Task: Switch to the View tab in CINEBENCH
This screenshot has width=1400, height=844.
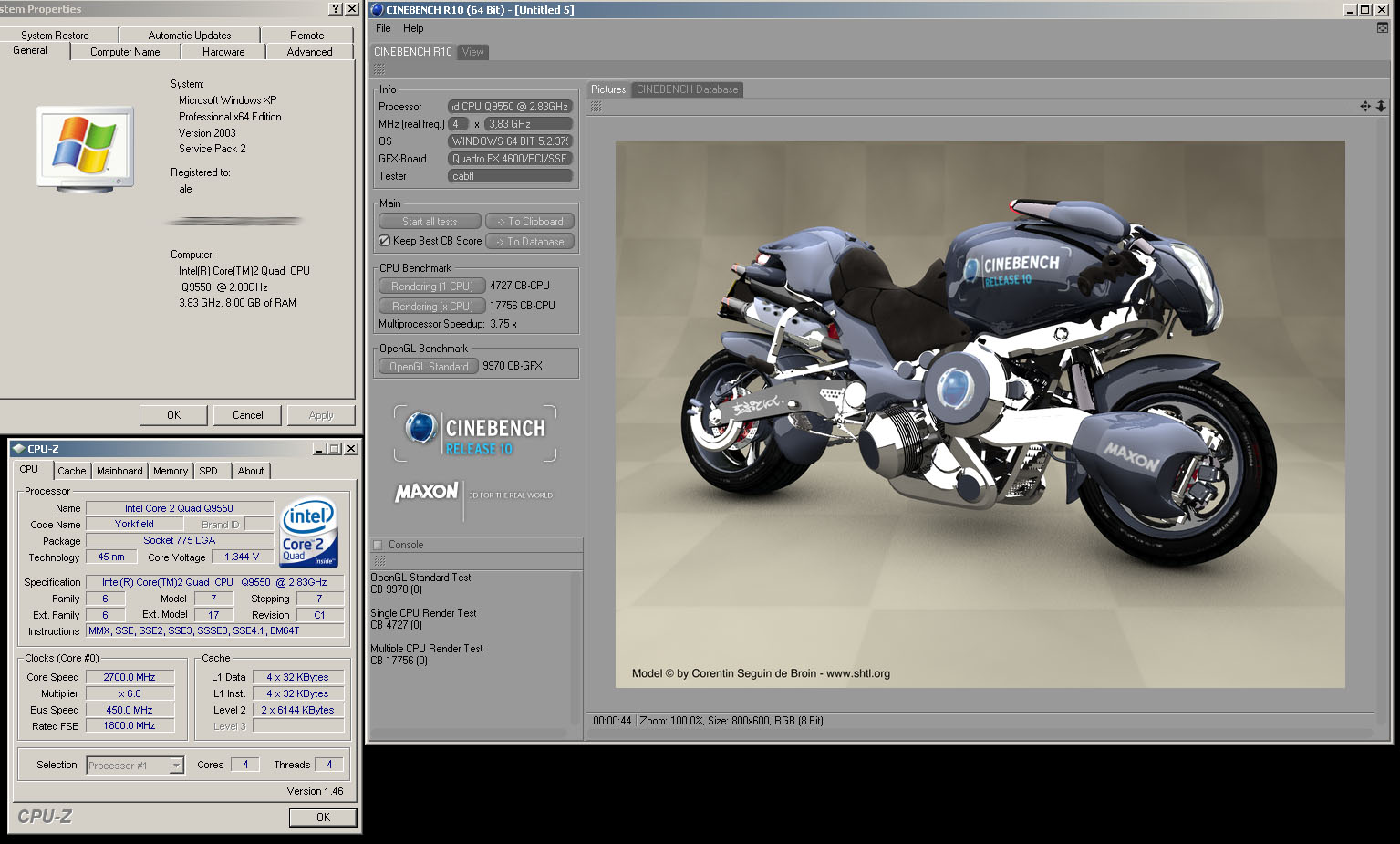Action: [x=472, y=52]
